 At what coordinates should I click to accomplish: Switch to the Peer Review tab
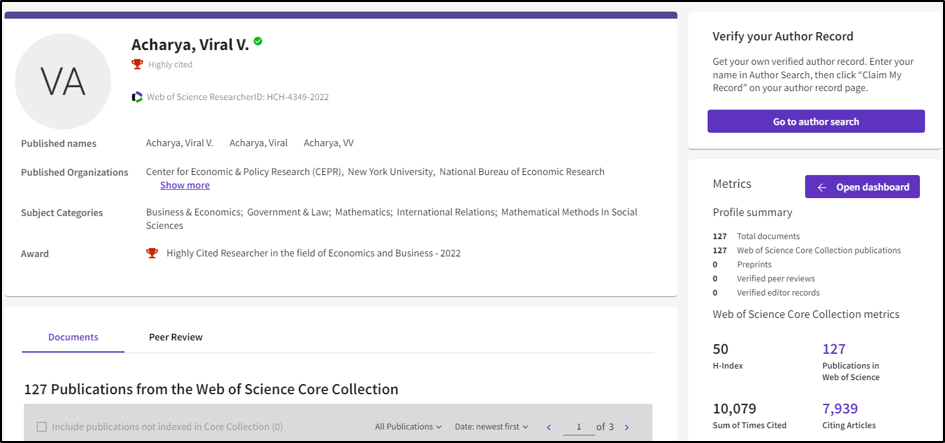(176, 337)
